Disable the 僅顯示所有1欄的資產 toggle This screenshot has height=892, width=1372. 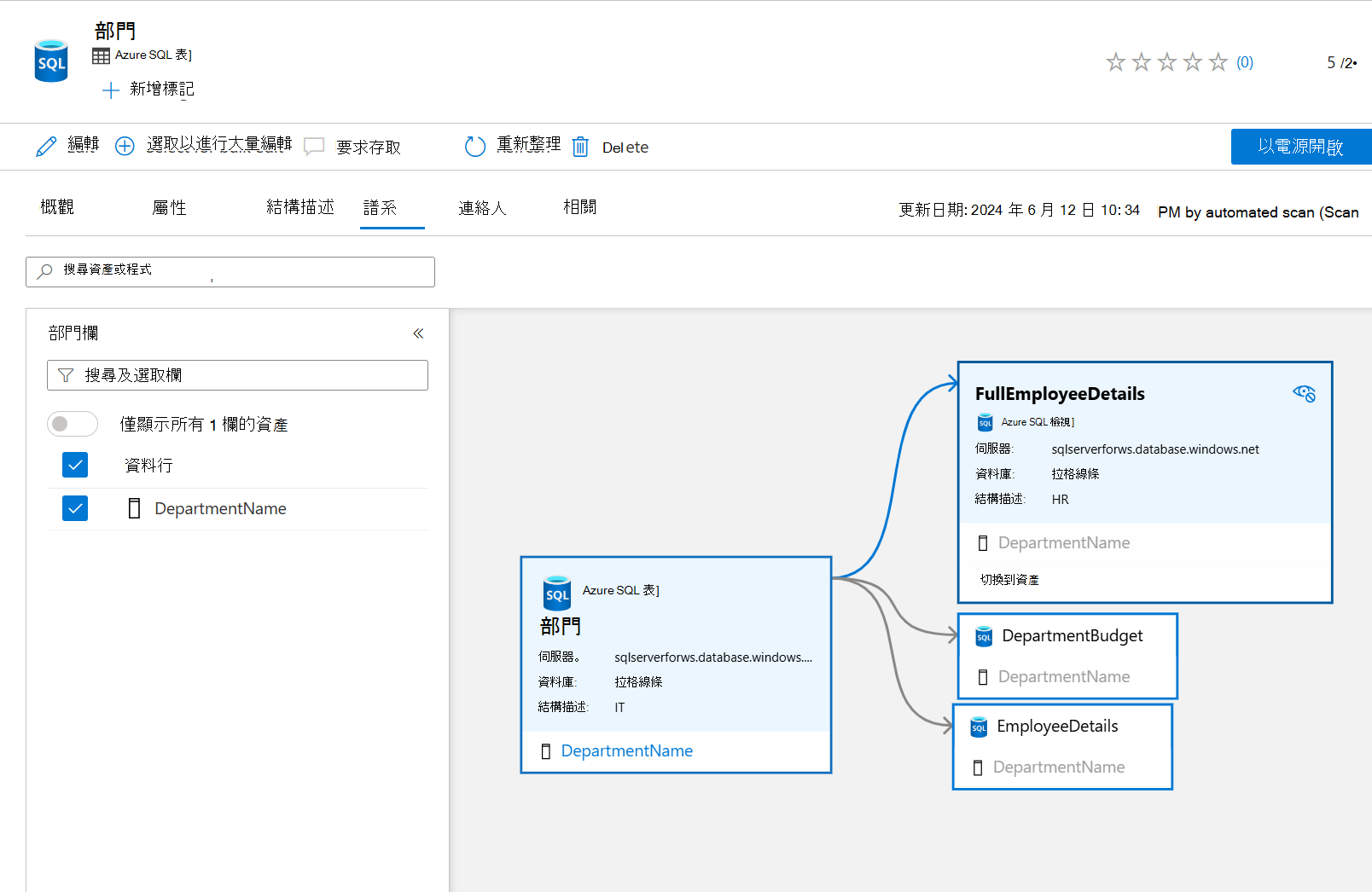click(73, 424)
